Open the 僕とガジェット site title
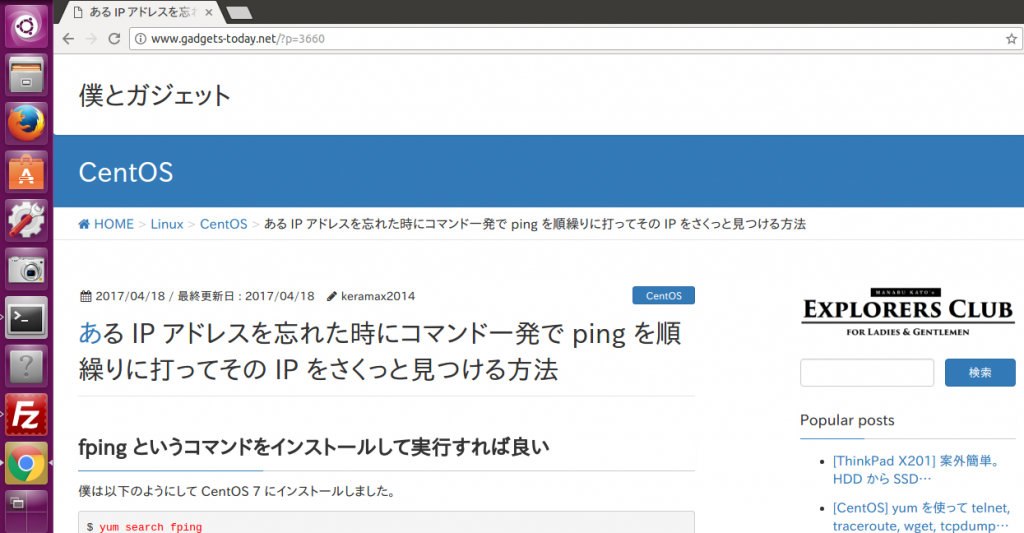This screenshot has height=533, width=1024. (x=155, y=95)
